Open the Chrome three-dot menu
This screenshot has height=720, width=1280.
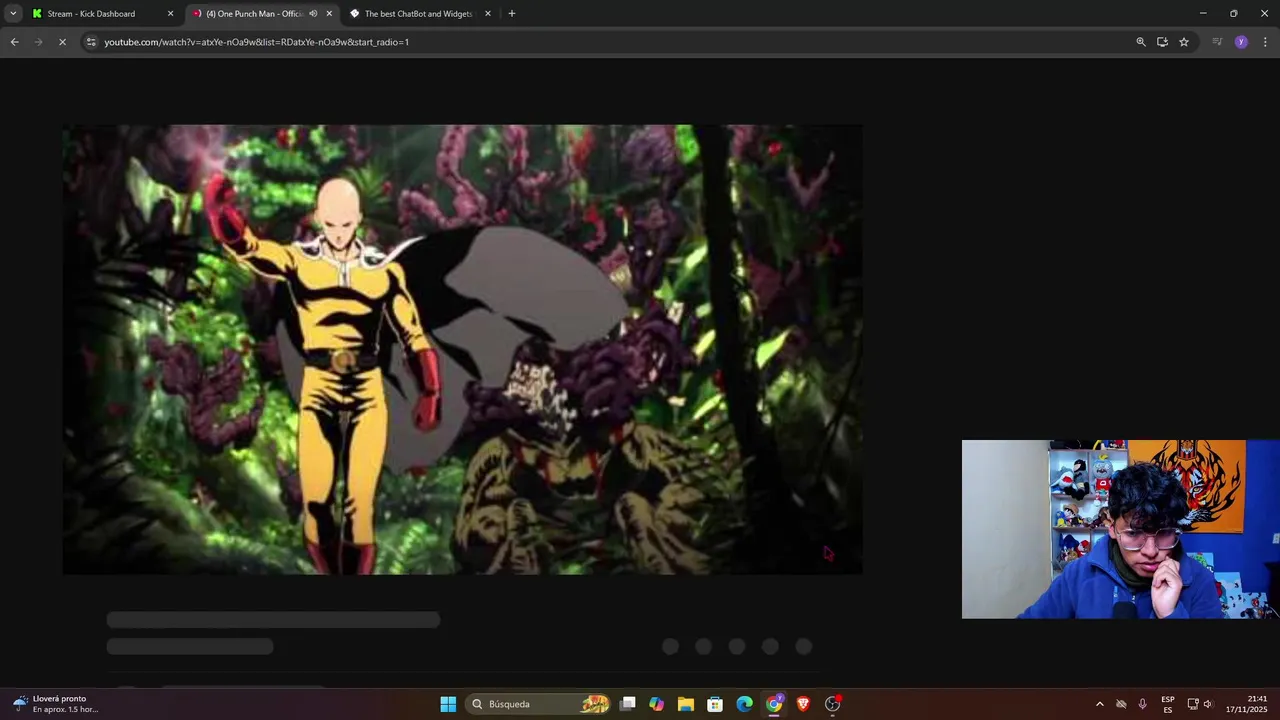pos(1265,42)
